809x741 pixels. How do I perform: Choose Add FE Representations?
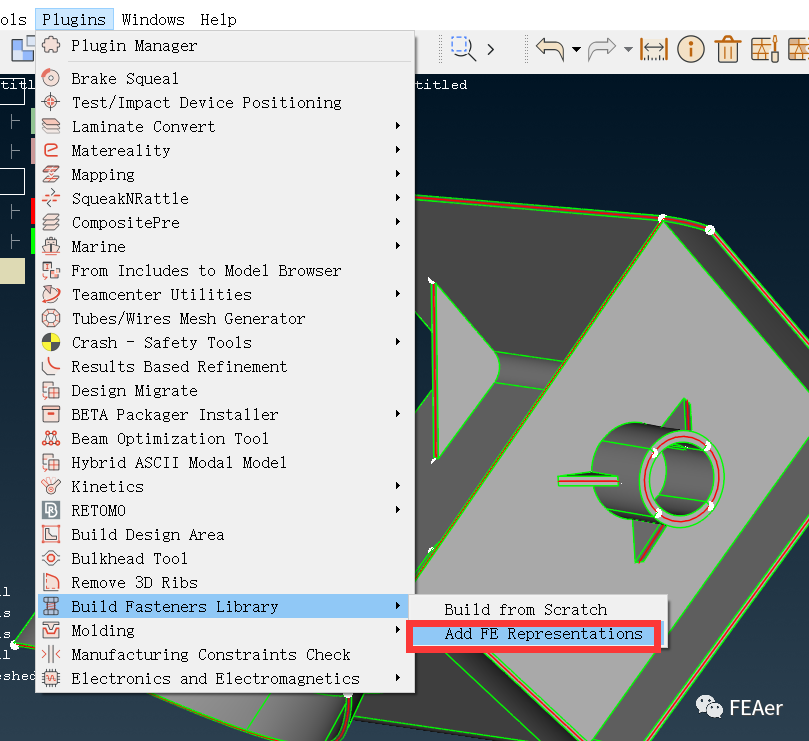(543, 634)
